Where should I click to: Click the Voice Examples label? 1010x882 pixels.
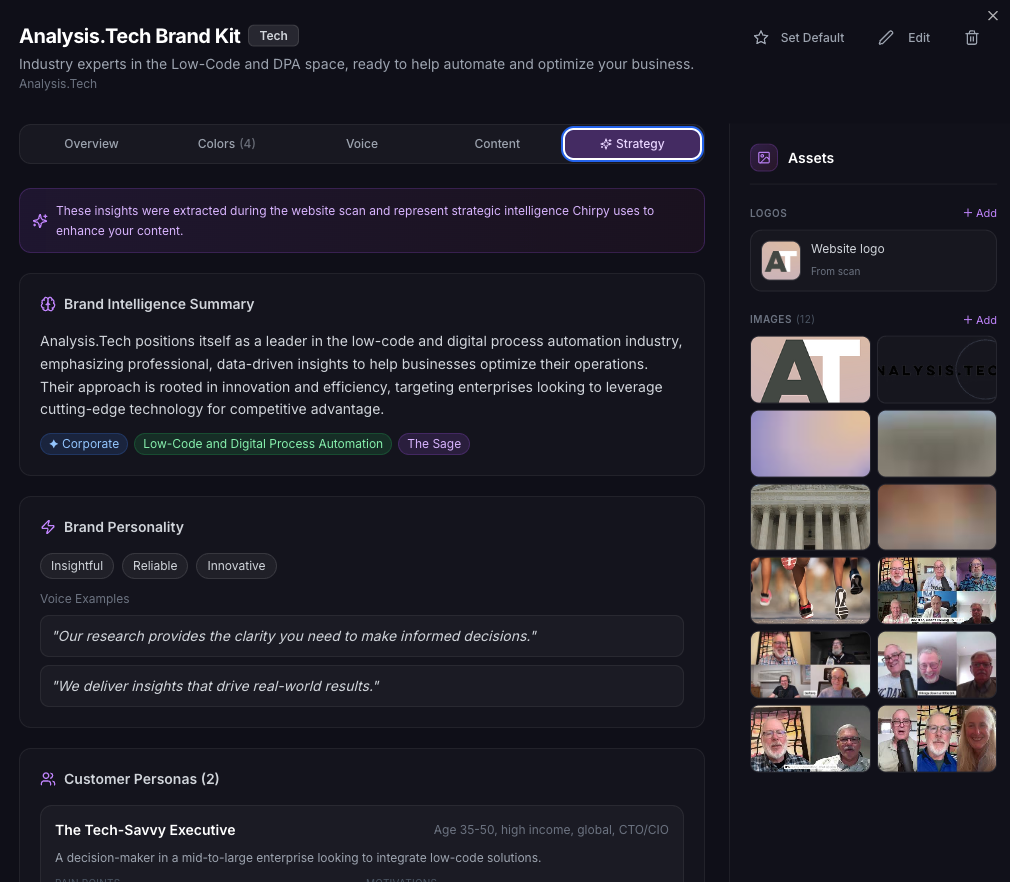tap(84, 599)
